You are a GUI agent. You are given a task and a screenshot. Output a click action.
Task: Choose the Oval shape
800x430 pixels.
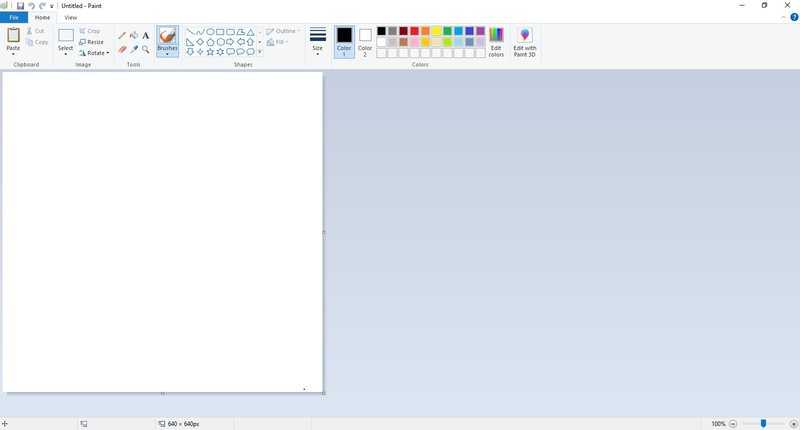pos(210,32)
